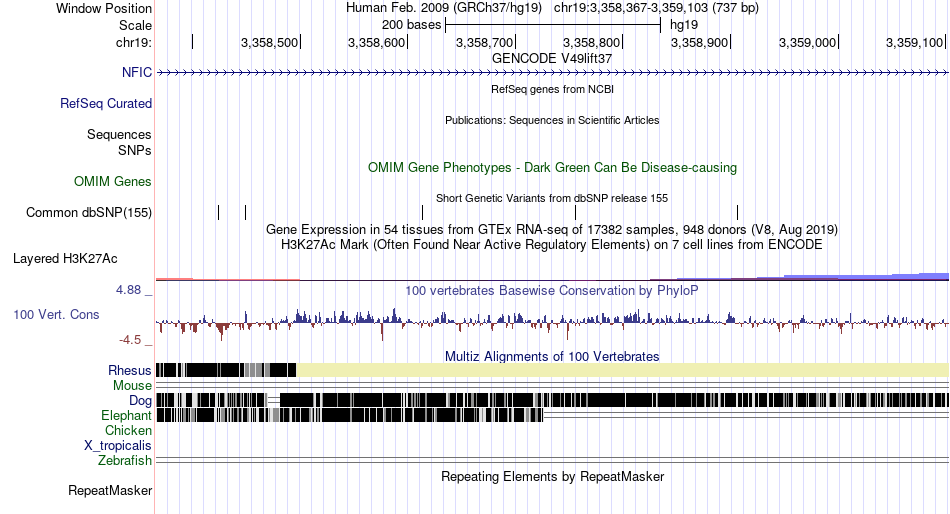The width and height of the screenshot is (950, 514).
Task: Click the 3,359,100 ruler position
Action: point(914,42)
